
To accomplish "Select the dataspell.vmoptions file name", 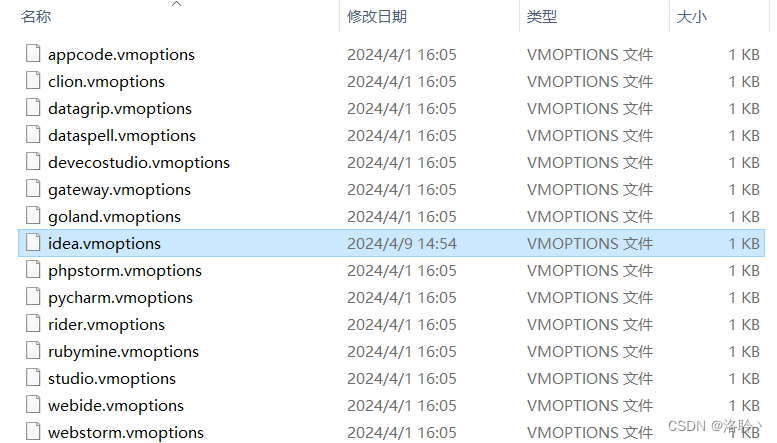I will point(122,135).
